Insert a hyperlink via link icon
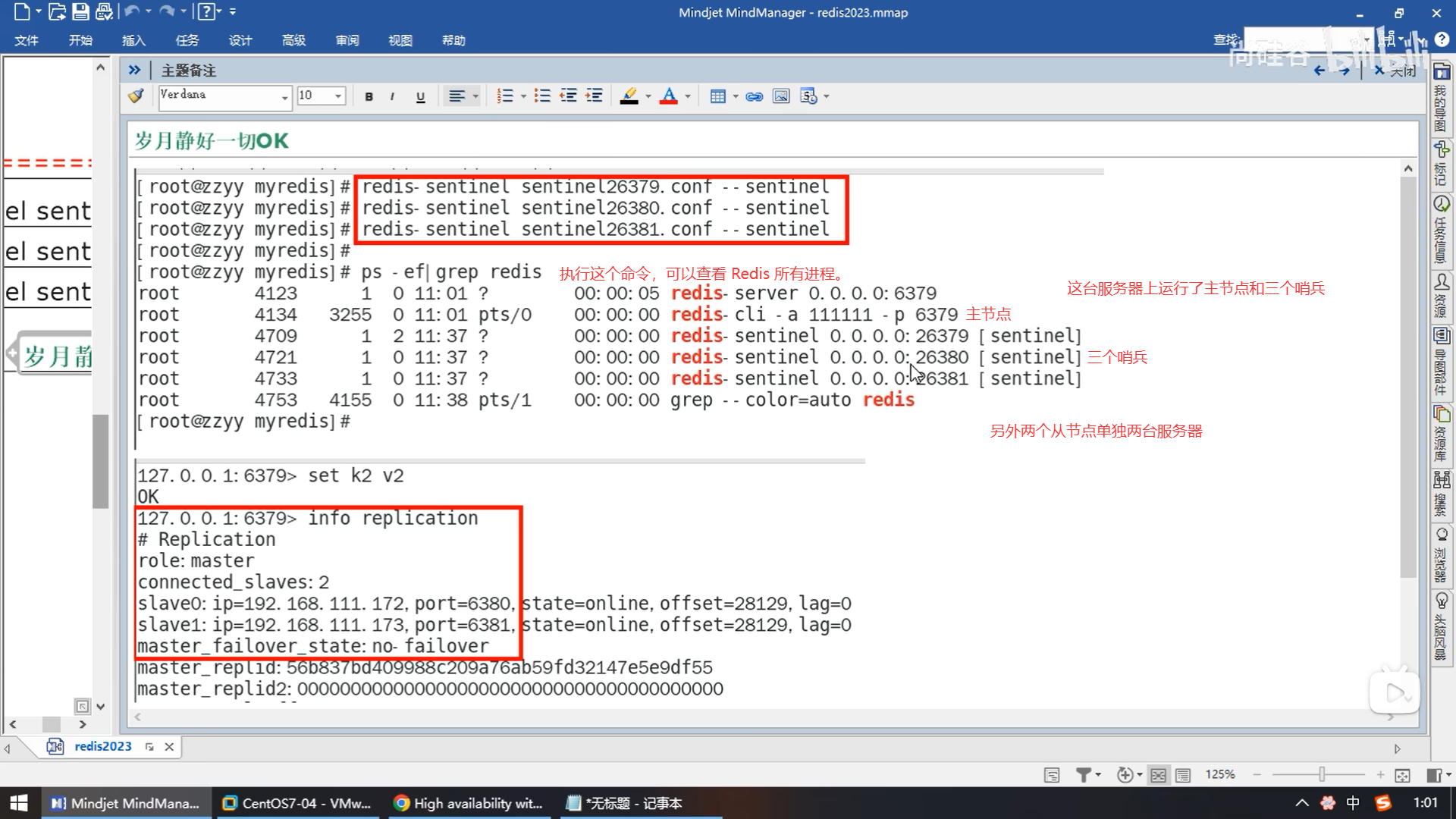This screenshot has width=1456, height=819. coord(754,96)
